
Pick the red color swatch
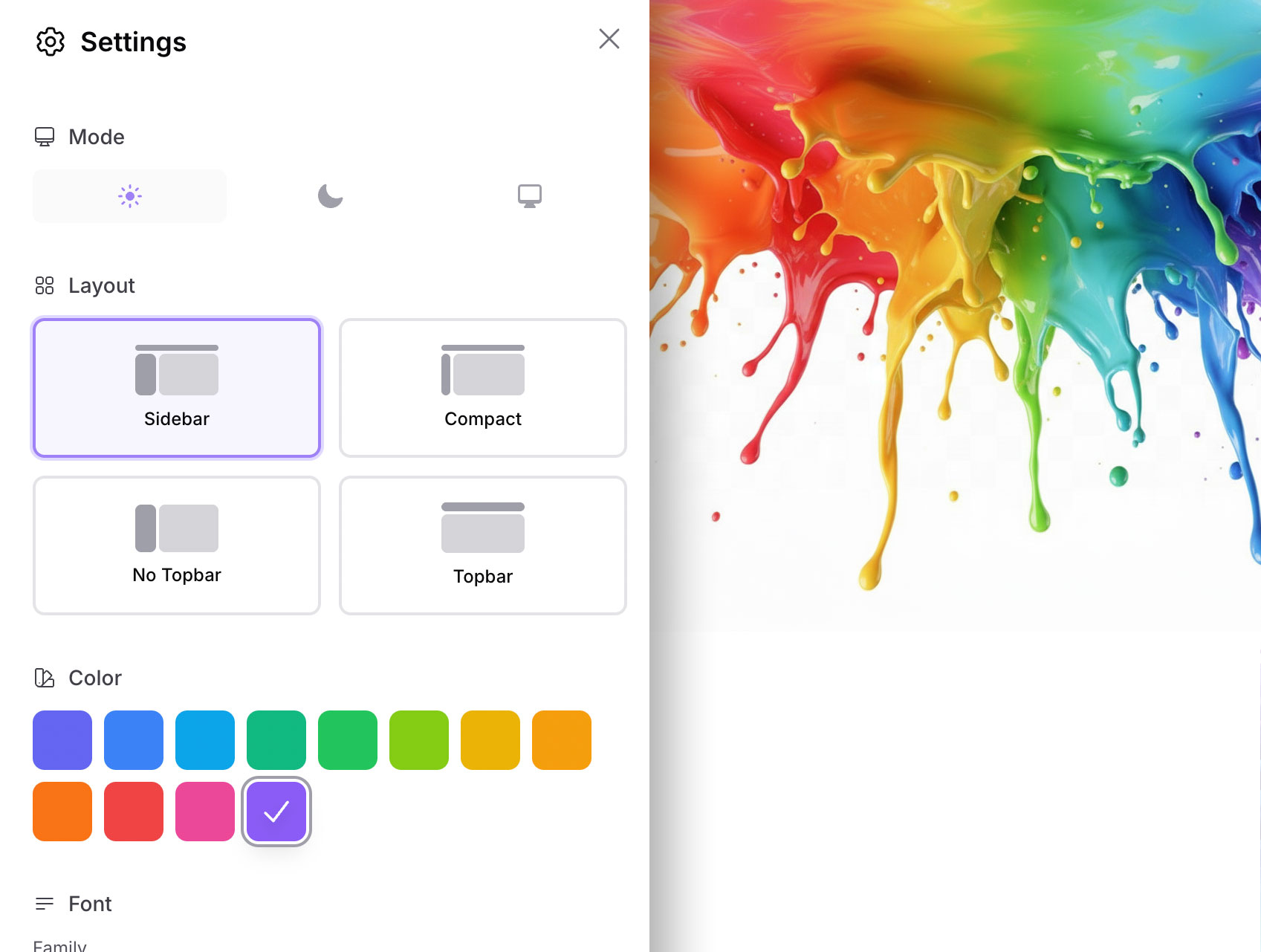pyautogui.click(x=134, y=812)
